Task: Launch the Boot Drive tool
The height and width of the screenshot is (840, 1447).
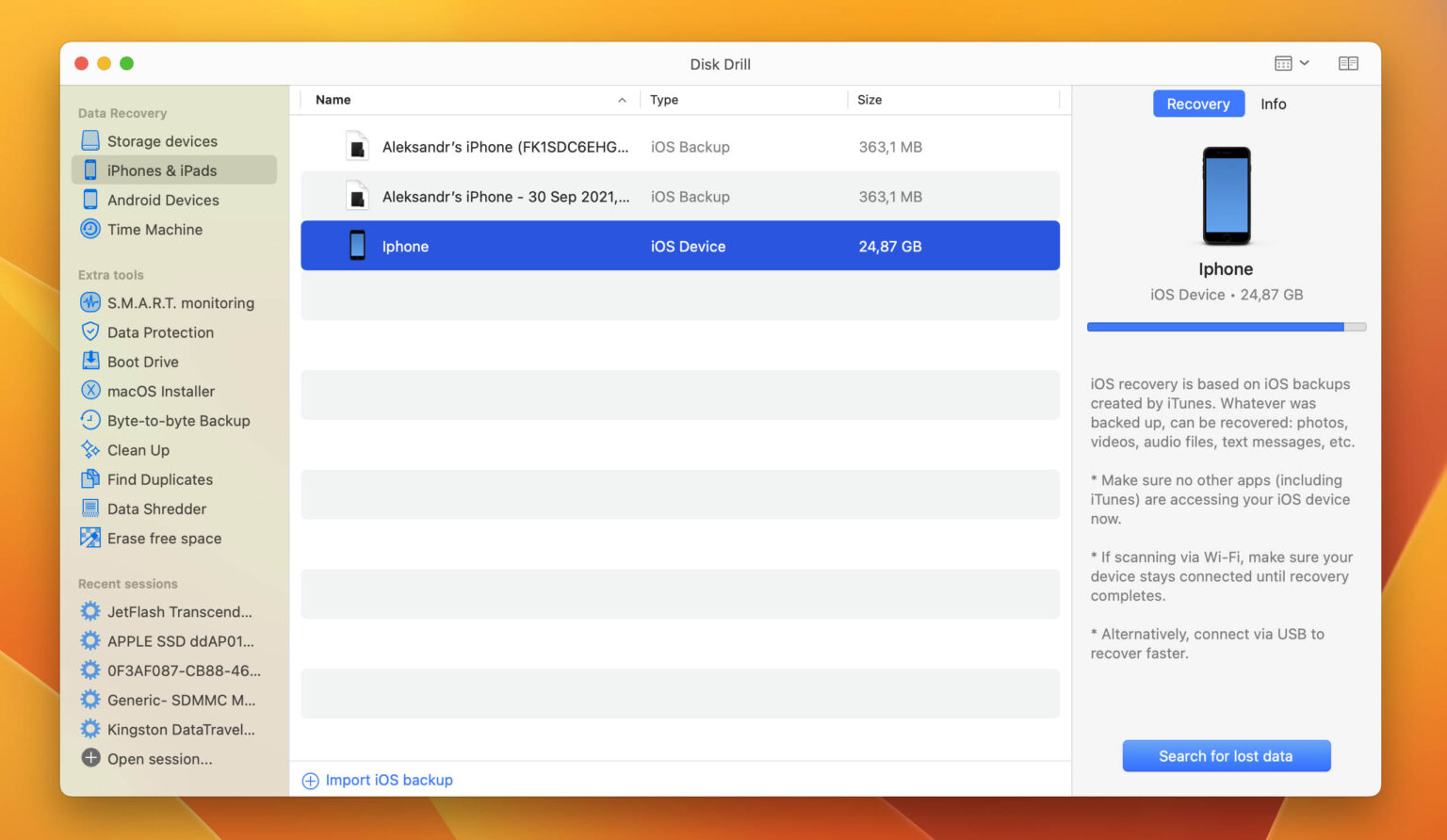Action: [x=142, y=362]
